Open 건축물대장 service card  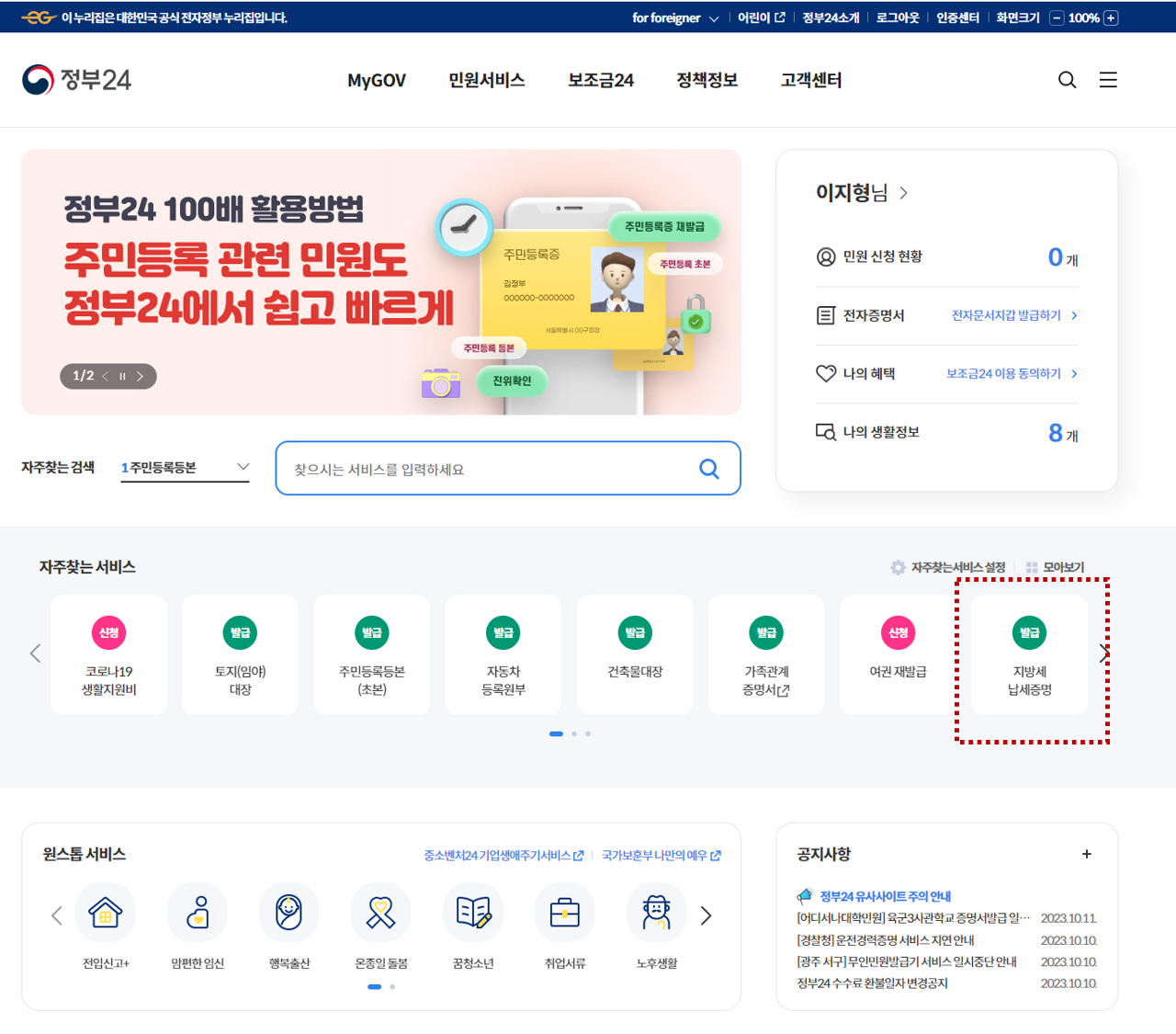635,654
